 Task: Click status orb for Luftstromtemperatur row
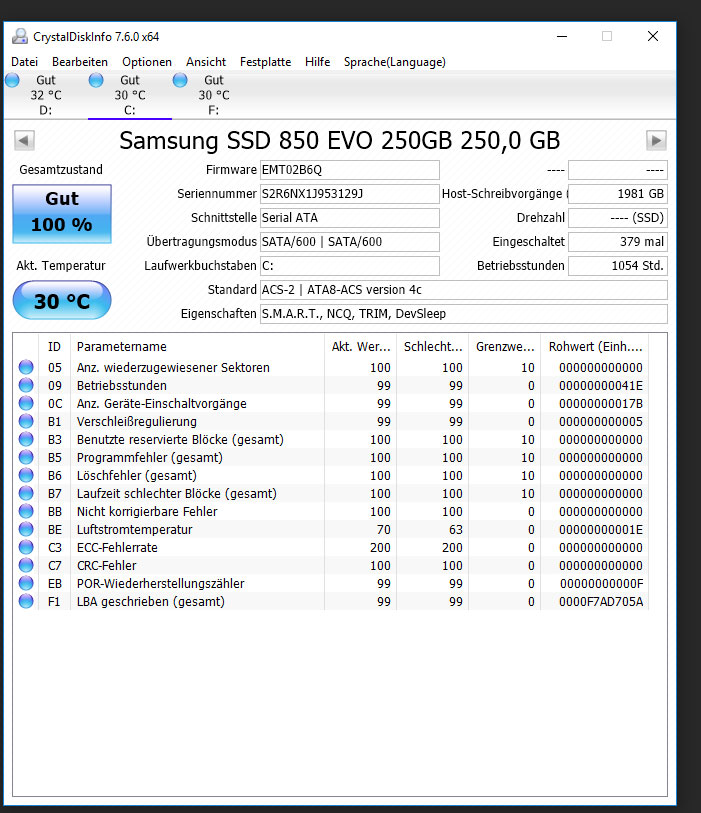pyautogui.click(x=26, y=529)
